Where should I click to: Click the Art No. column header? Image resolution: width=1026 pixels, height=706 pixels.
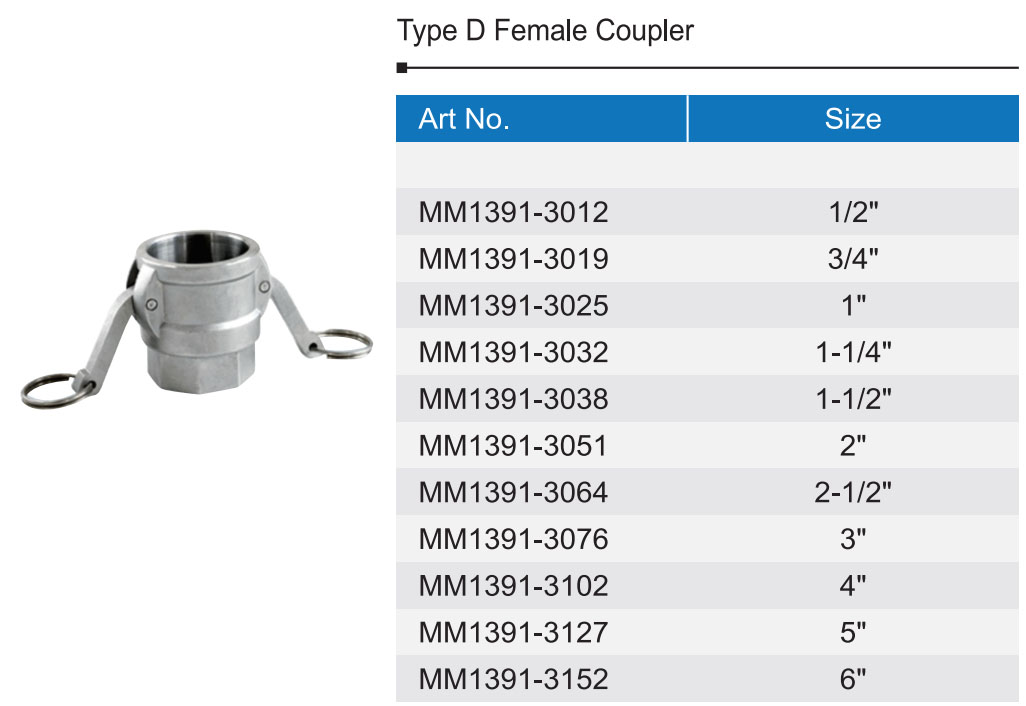click(x=464, y=119)
